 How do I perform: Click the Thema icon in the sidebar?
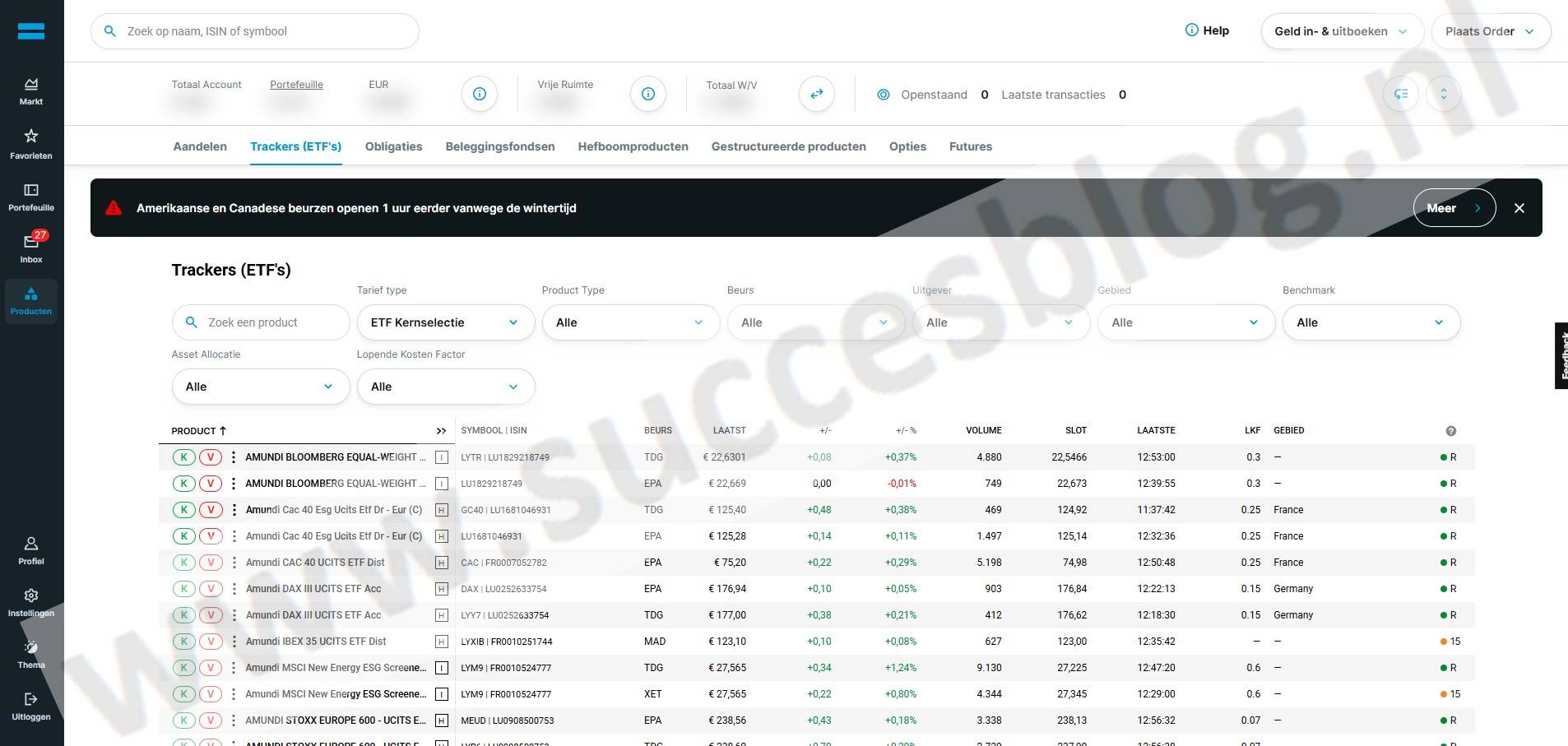pyautogui.click(x=31, y=648)
